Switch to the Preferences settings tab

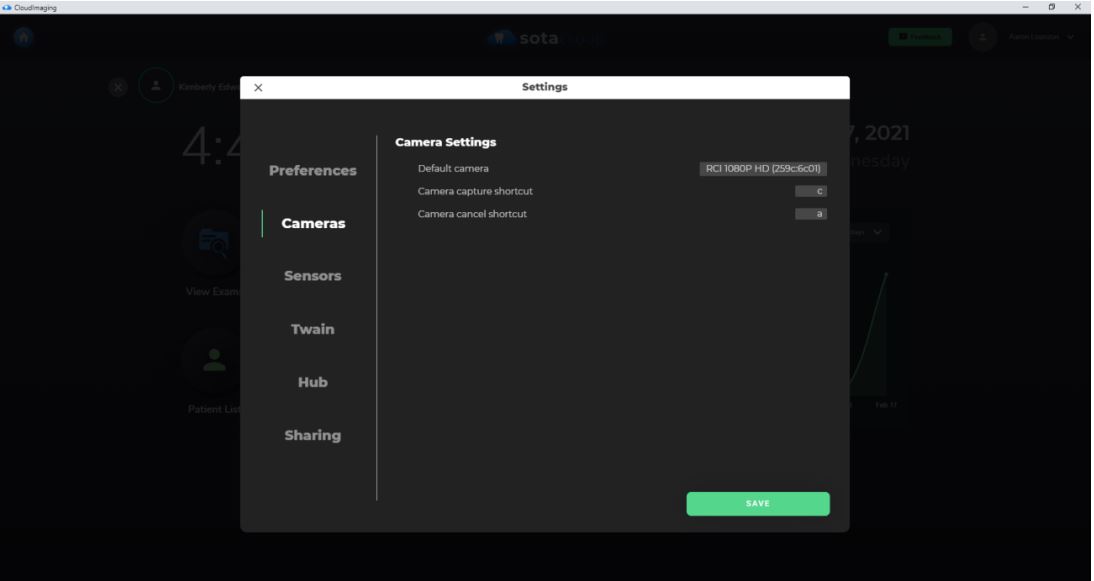[x=312, y=171]
